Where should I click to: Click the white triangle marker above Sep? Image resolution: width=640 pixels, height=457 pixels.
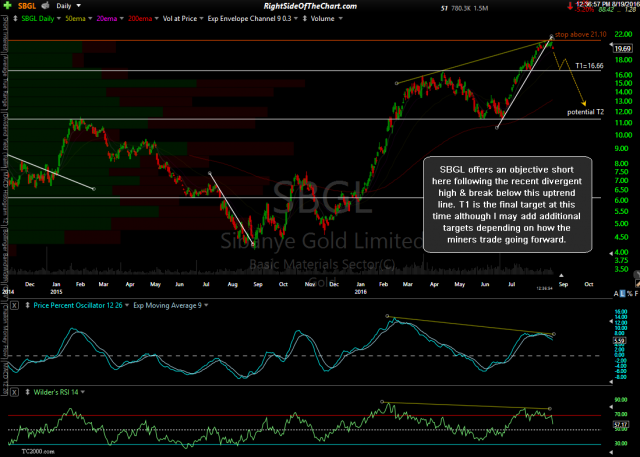(x=561, y=275)
